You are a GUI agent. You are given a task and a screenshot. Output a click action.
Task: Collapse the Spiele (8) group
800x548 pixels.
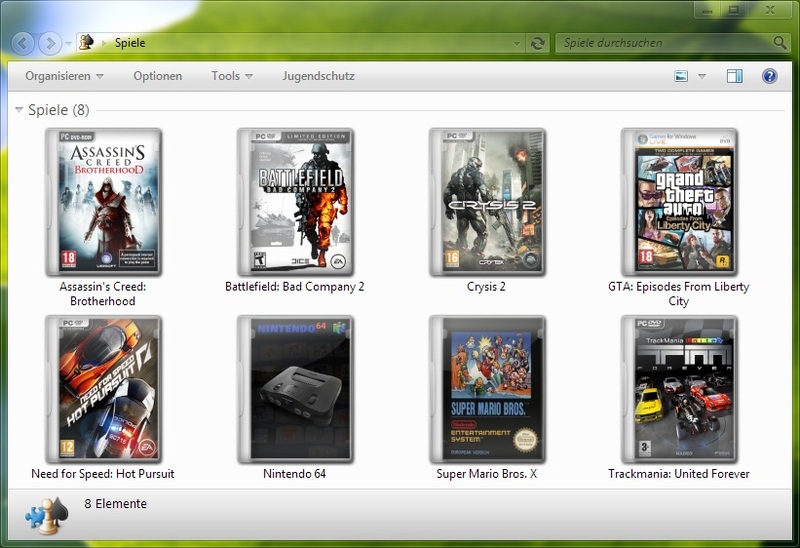19,110
